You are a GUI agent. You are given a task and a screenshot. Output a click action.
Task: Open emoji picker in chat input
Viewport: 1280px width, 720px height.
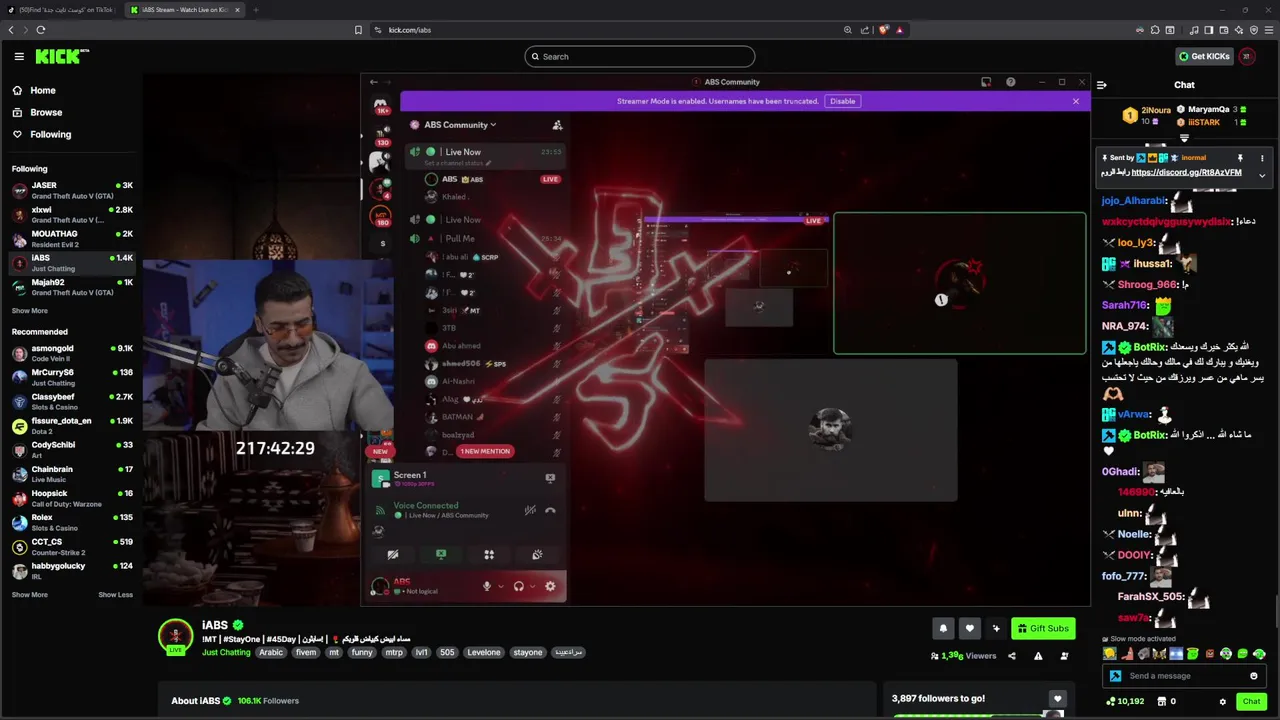coord(1253,676)
